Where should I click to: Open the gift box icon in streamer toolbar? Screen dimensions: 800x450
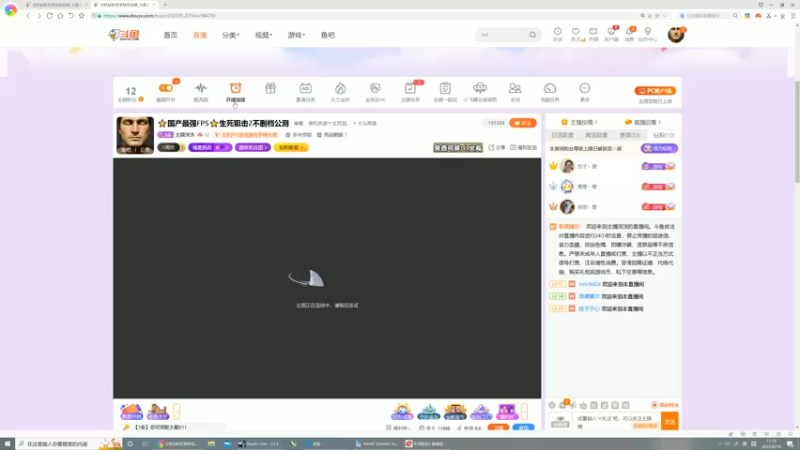[270, 88]
